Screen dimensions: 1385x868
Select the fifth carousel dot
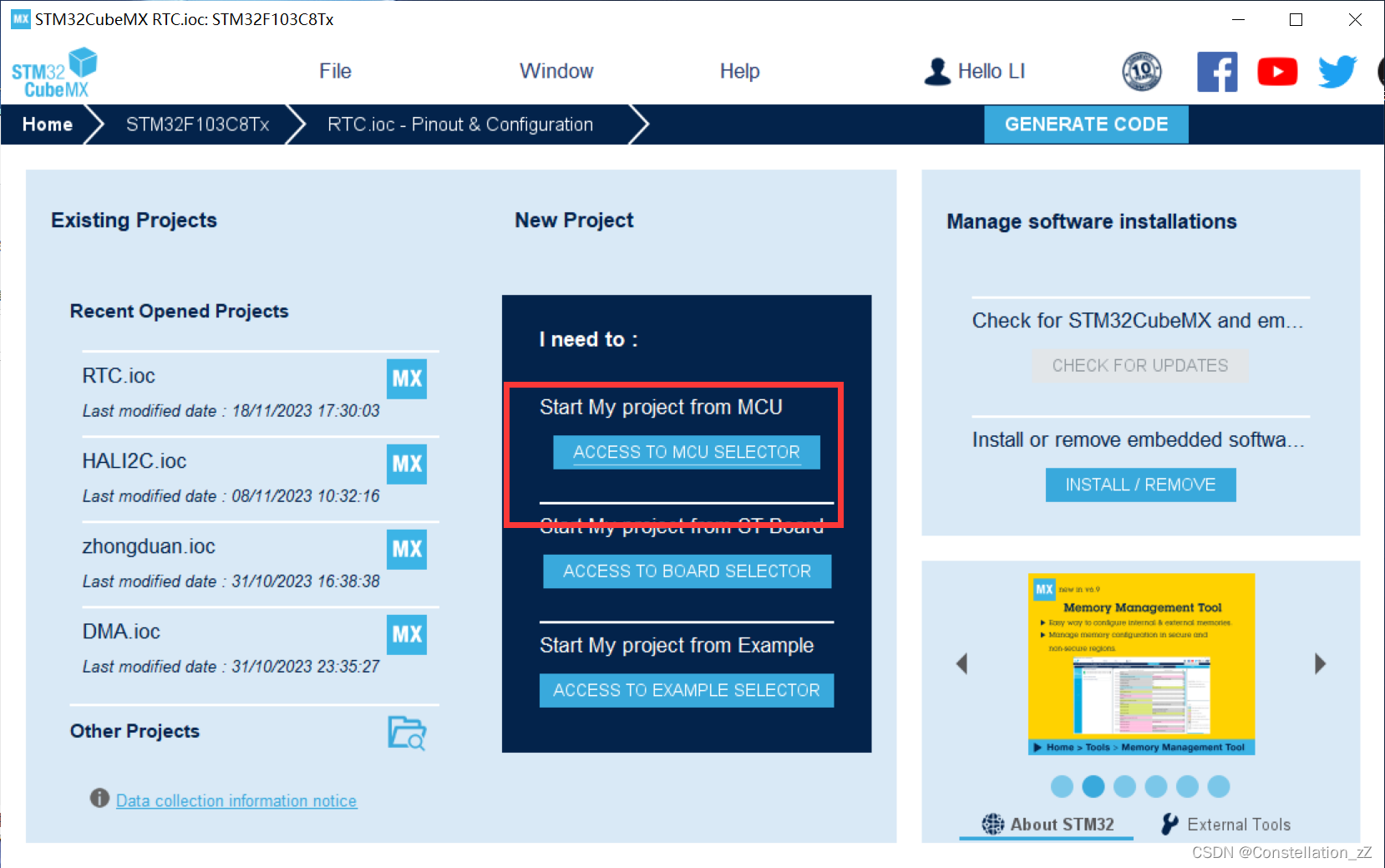click(x=1187, y=786)
